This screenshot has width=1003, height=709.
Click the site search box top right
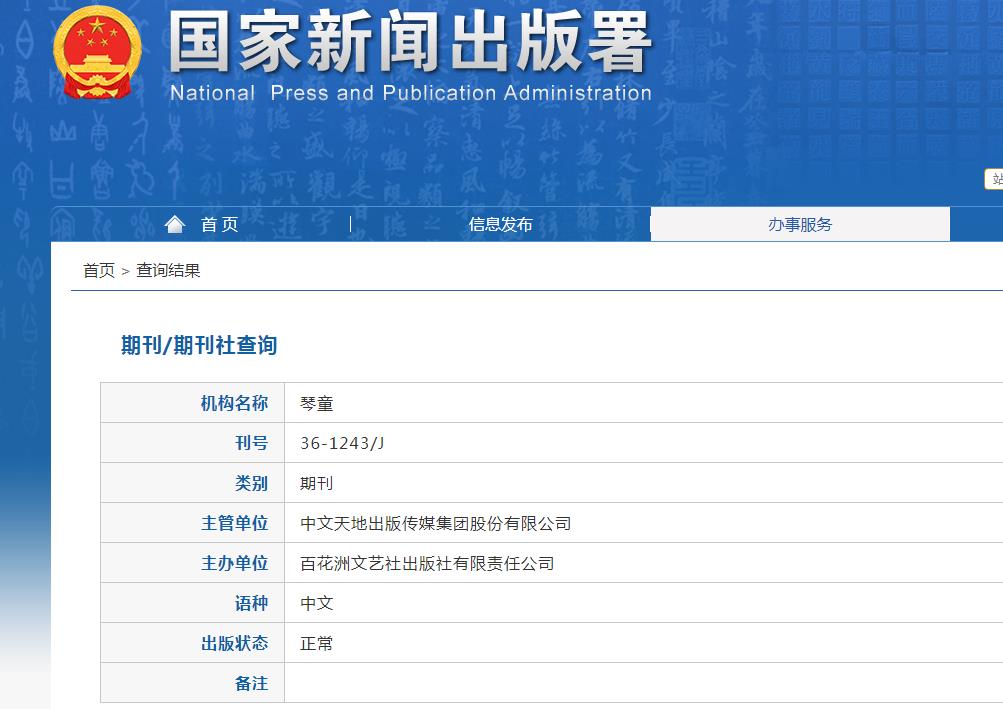[x=995, y=179]
